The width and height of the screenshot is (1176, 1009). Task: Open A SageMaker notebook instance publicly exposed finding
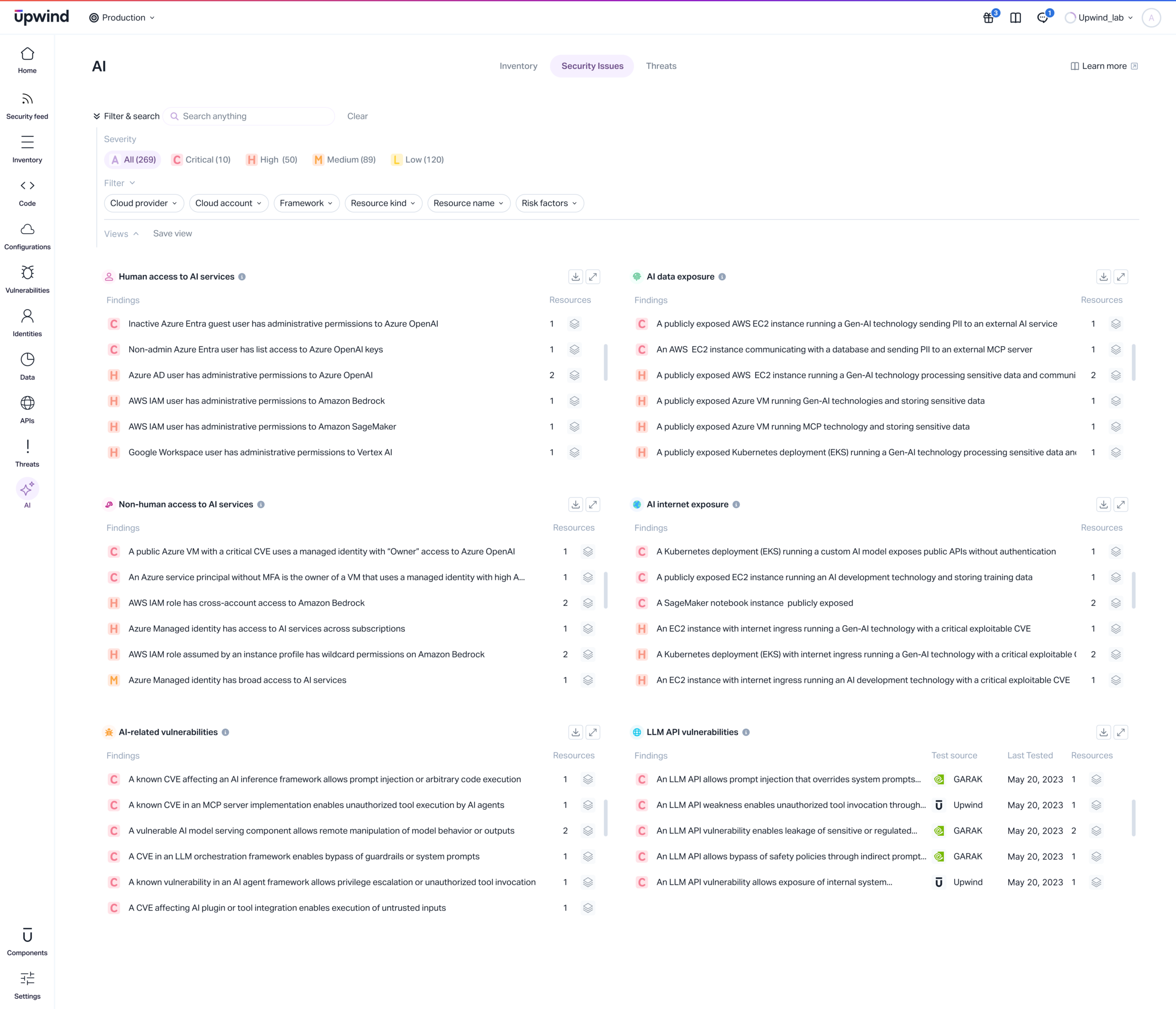tap(754, 603)
